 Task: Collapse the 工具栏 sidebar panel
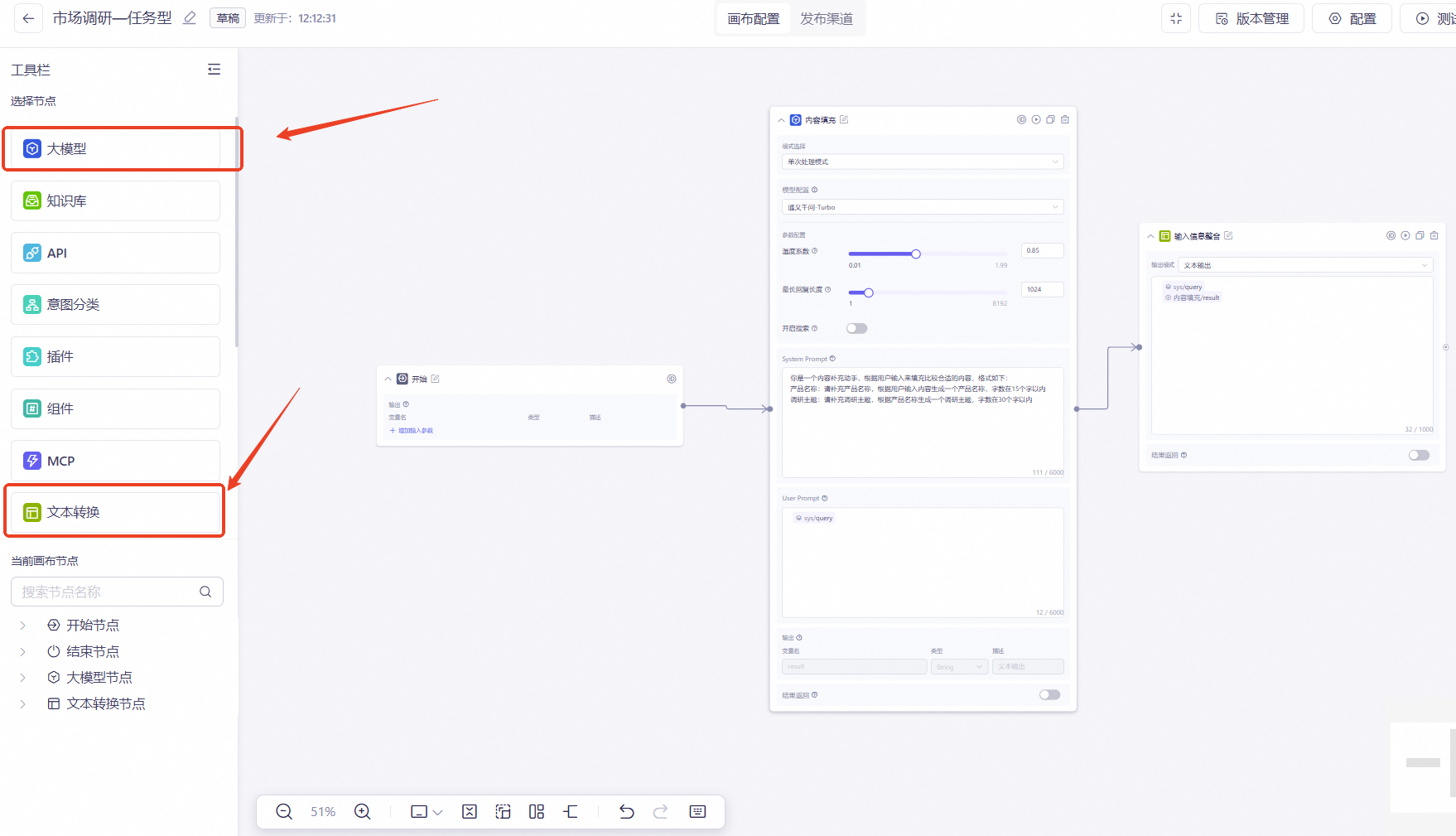[x=214, y=70]
